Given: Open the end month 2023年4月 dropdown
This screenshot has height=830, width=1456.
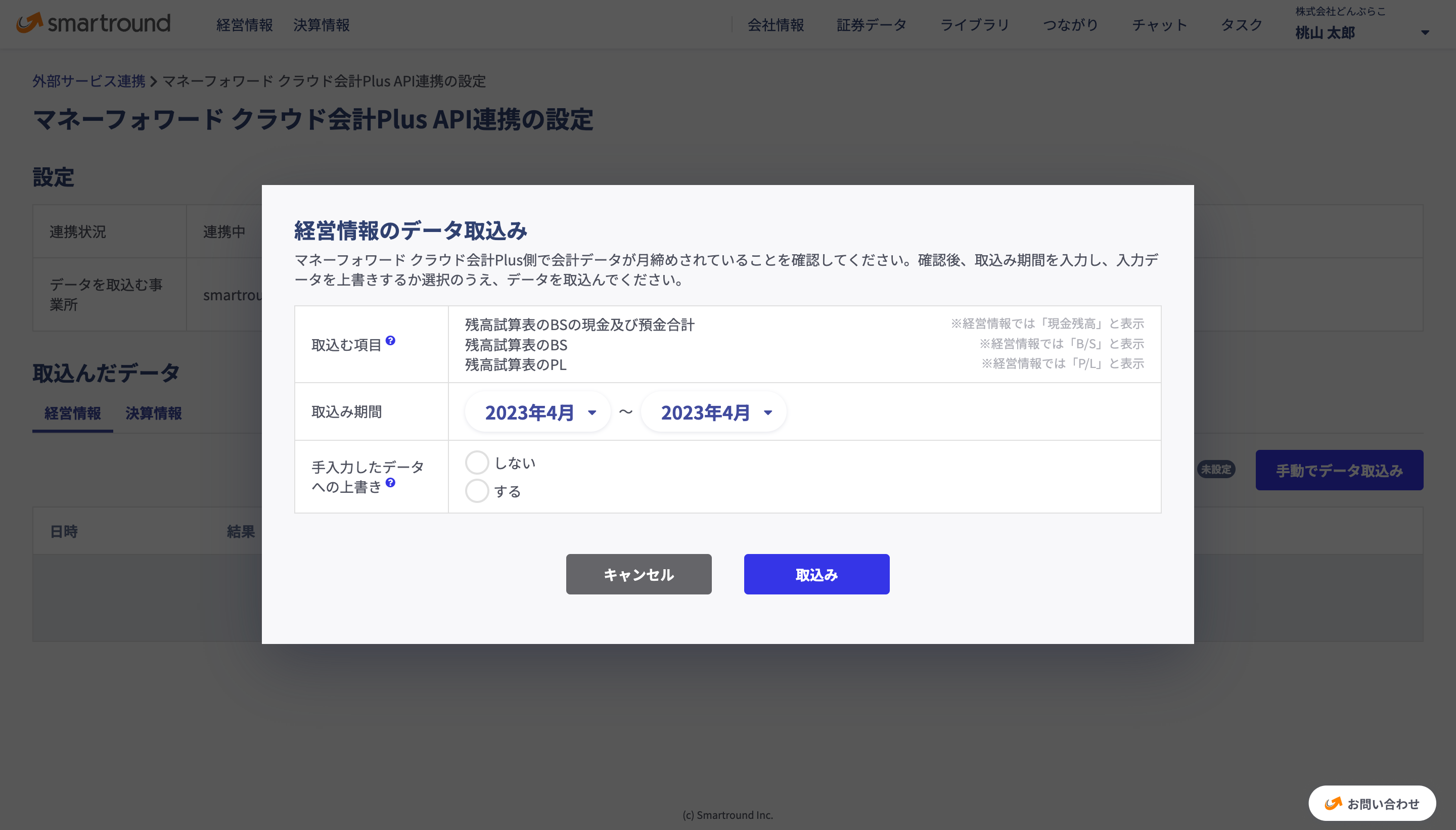Looking at the screenshot, I should pyautogui.click(x=714, y=412).
